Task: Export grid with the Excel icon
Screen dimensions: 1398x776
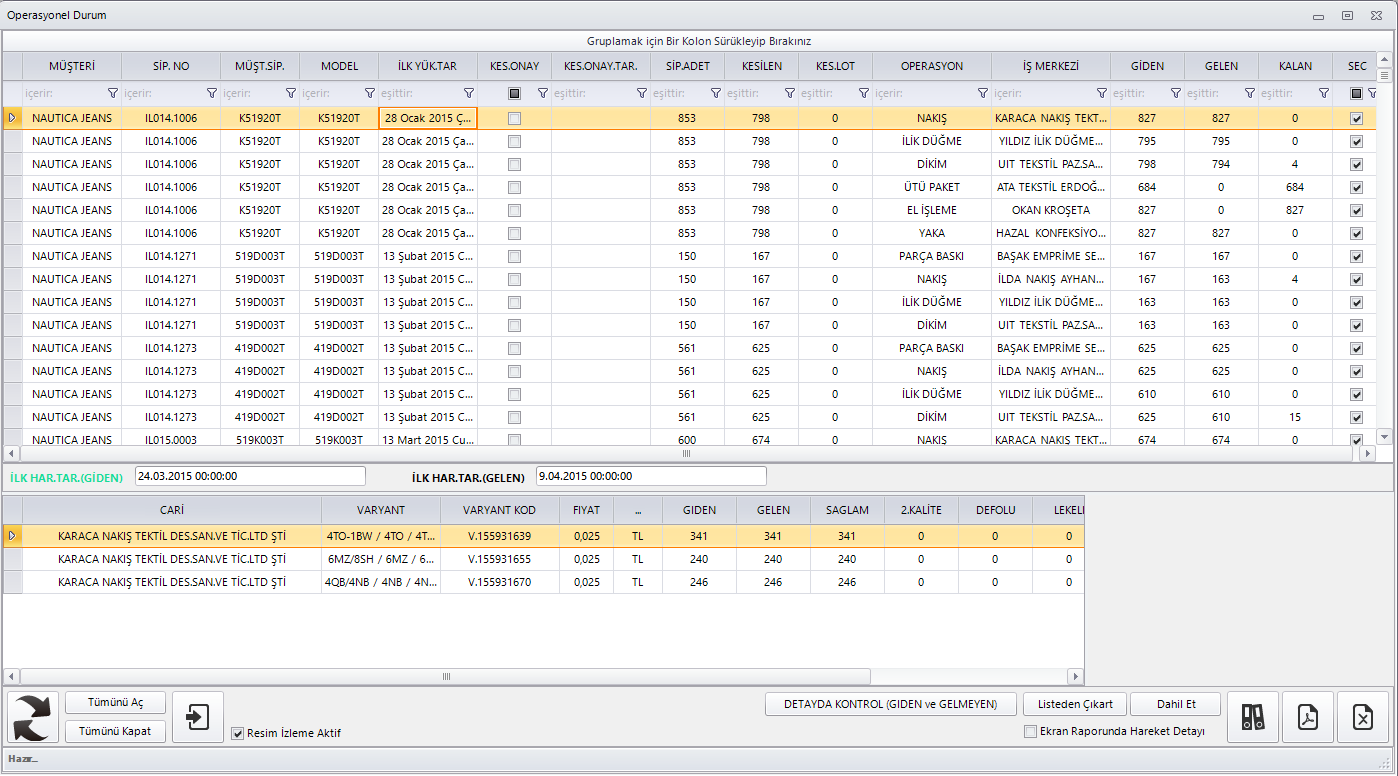Action: [1363, 717]
